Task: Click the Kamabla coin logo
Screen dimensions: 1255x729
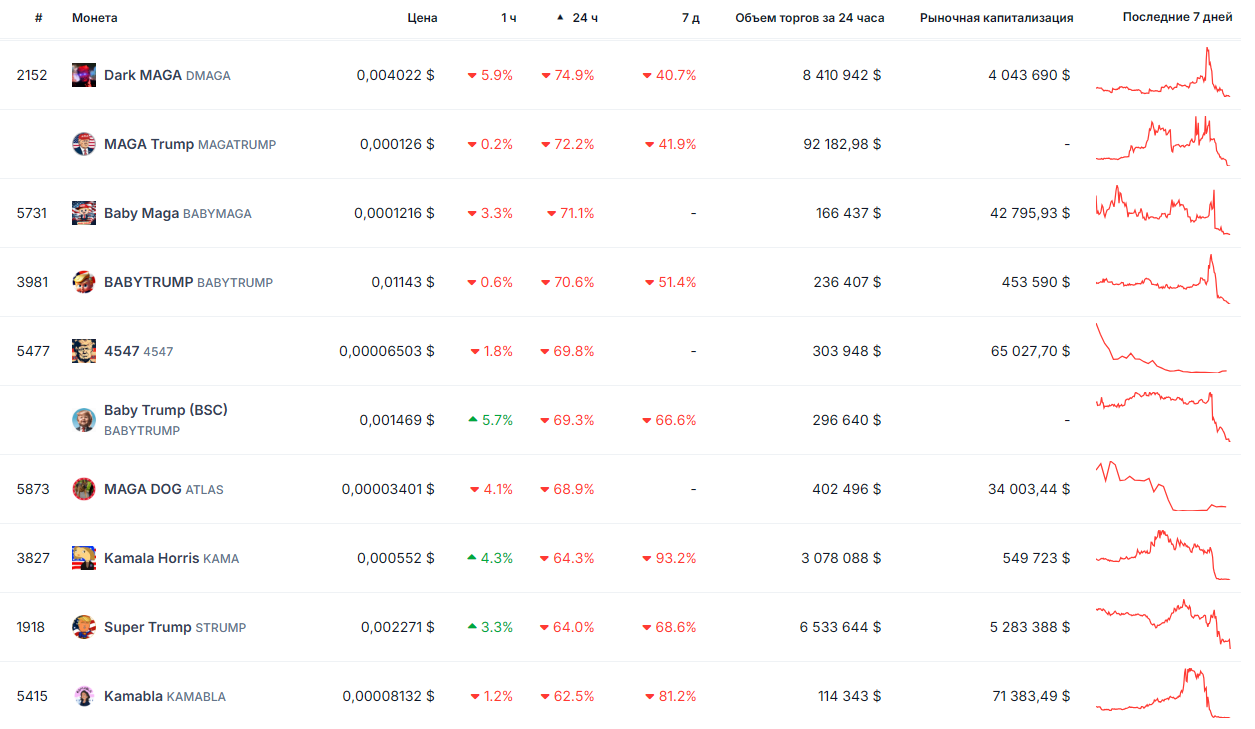Action: pos(84,696)
